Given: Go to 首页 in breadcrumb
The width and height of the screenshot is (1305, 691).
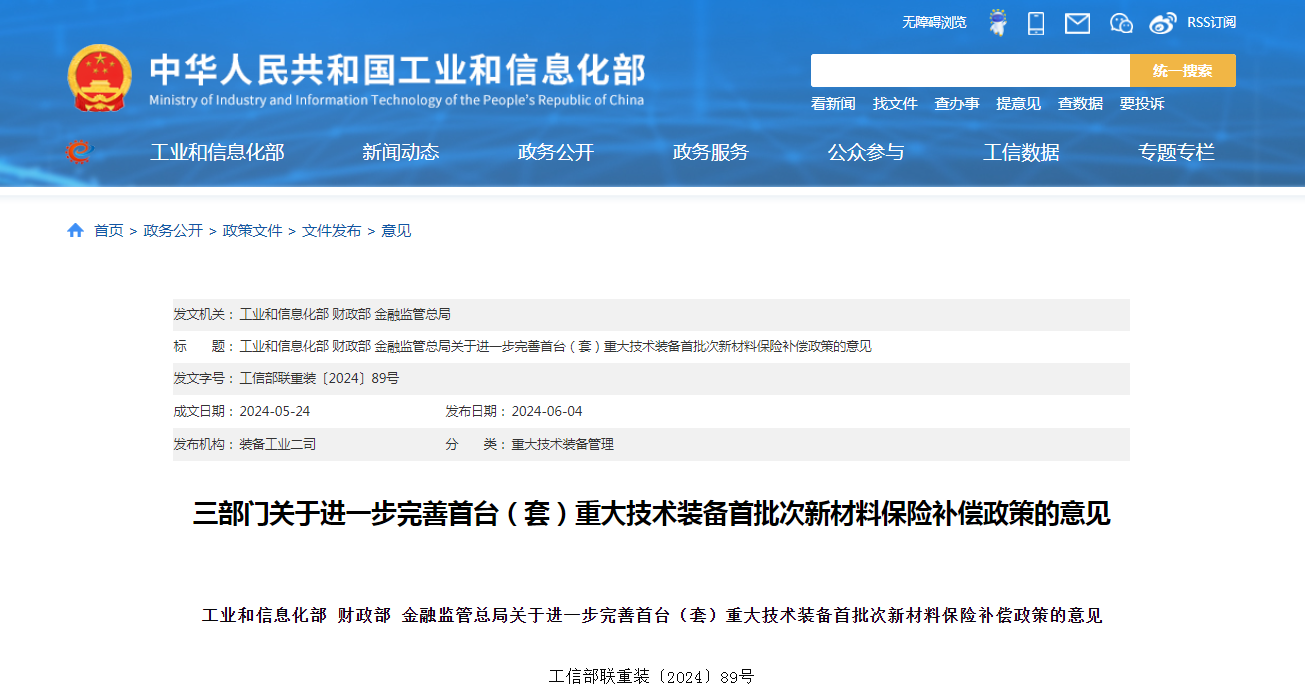Looking at the screenshot, I should [x=109, y=231].
